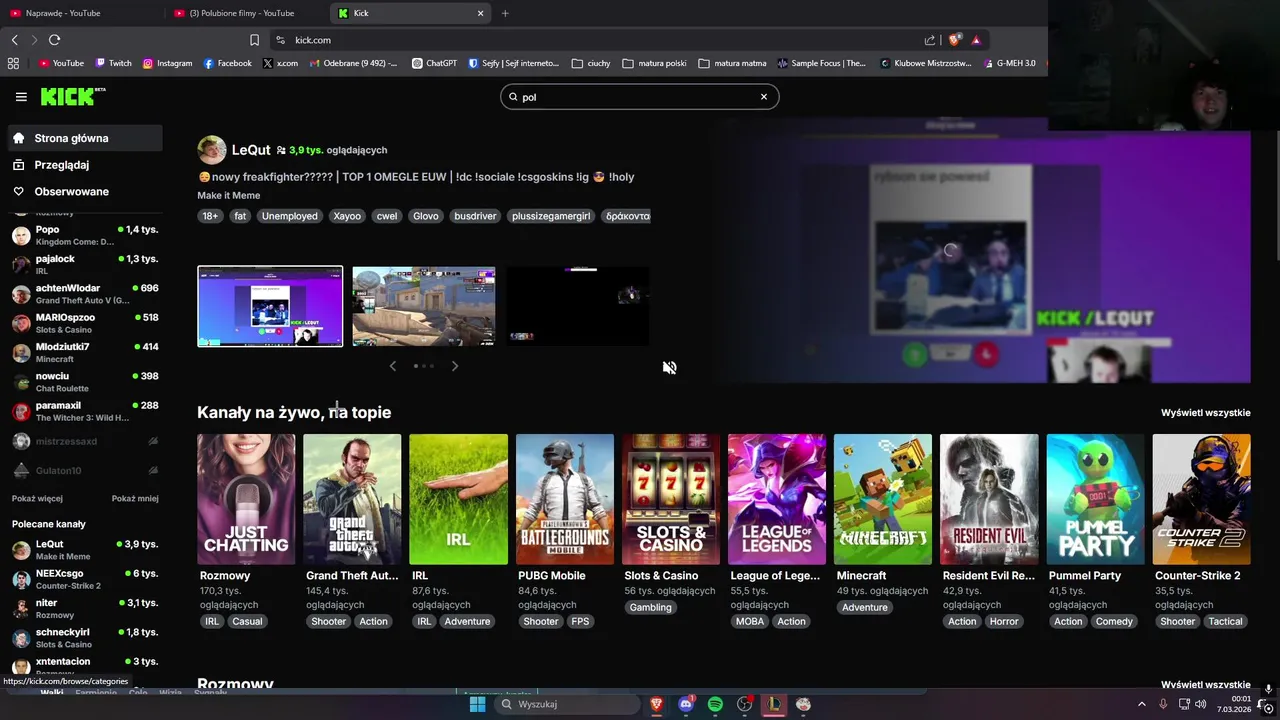Open Mlodziutki7 channel in sidebar
The height and width of the screenshot is (720, 1280).
click(85, 352)
